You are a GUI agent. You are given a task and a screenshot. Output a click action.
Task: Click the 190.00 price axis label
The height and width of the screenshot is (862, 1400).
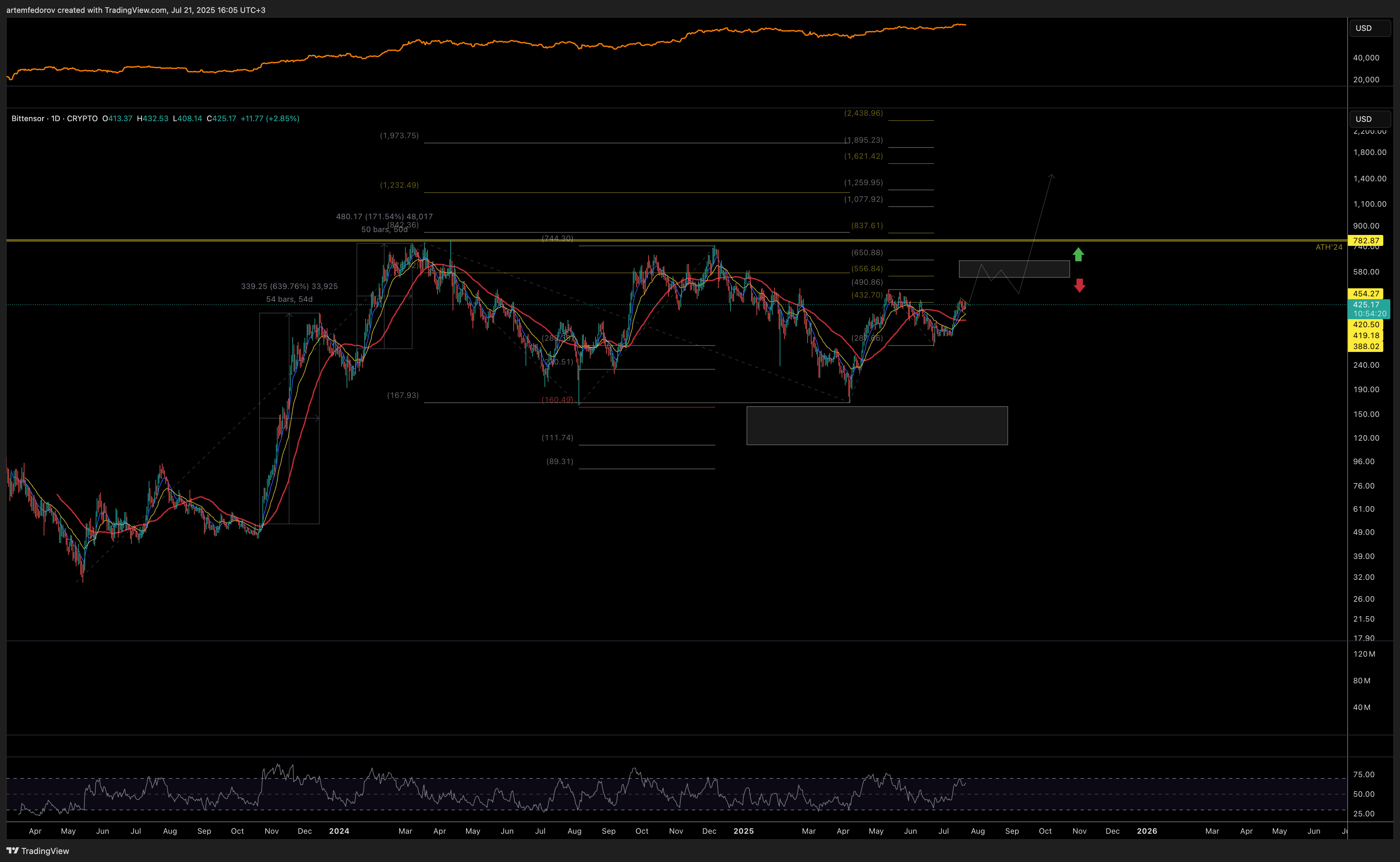point(1366,390)
